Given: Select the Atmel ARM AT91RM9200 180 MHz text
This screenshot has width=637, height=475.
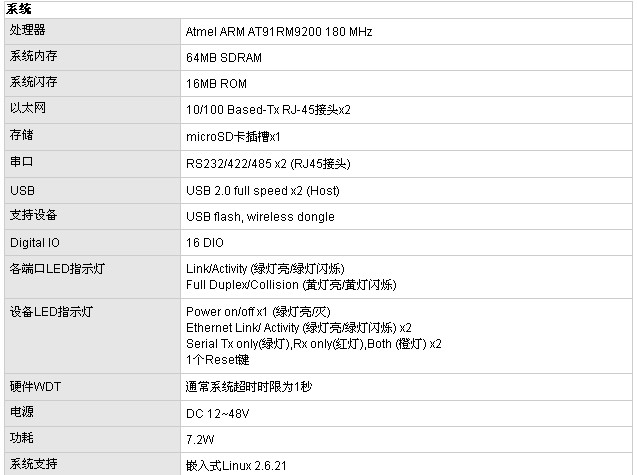Looking at the screenshot, I should pos(279,32).
